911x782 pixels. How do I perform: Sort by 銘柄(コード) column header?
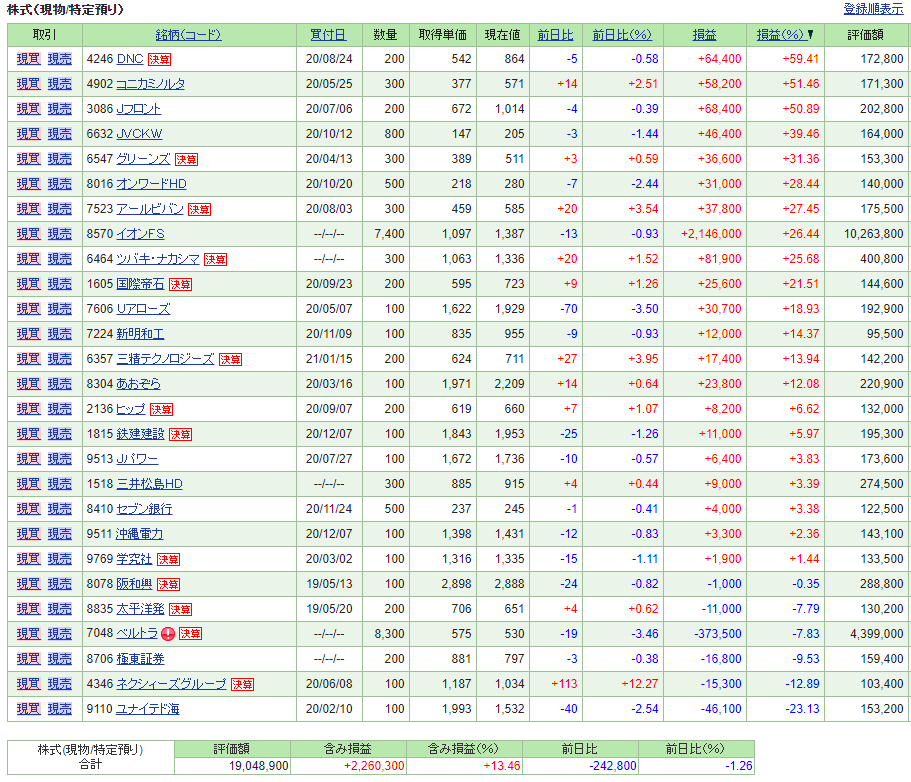[x=188, y=35]
